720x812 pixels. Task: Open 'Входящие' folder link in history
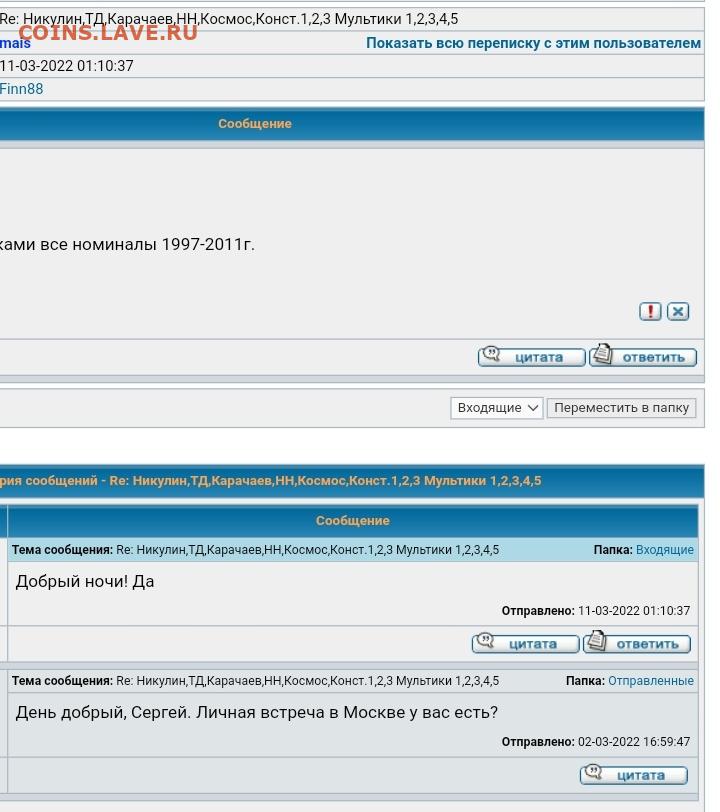pos(665,550)
